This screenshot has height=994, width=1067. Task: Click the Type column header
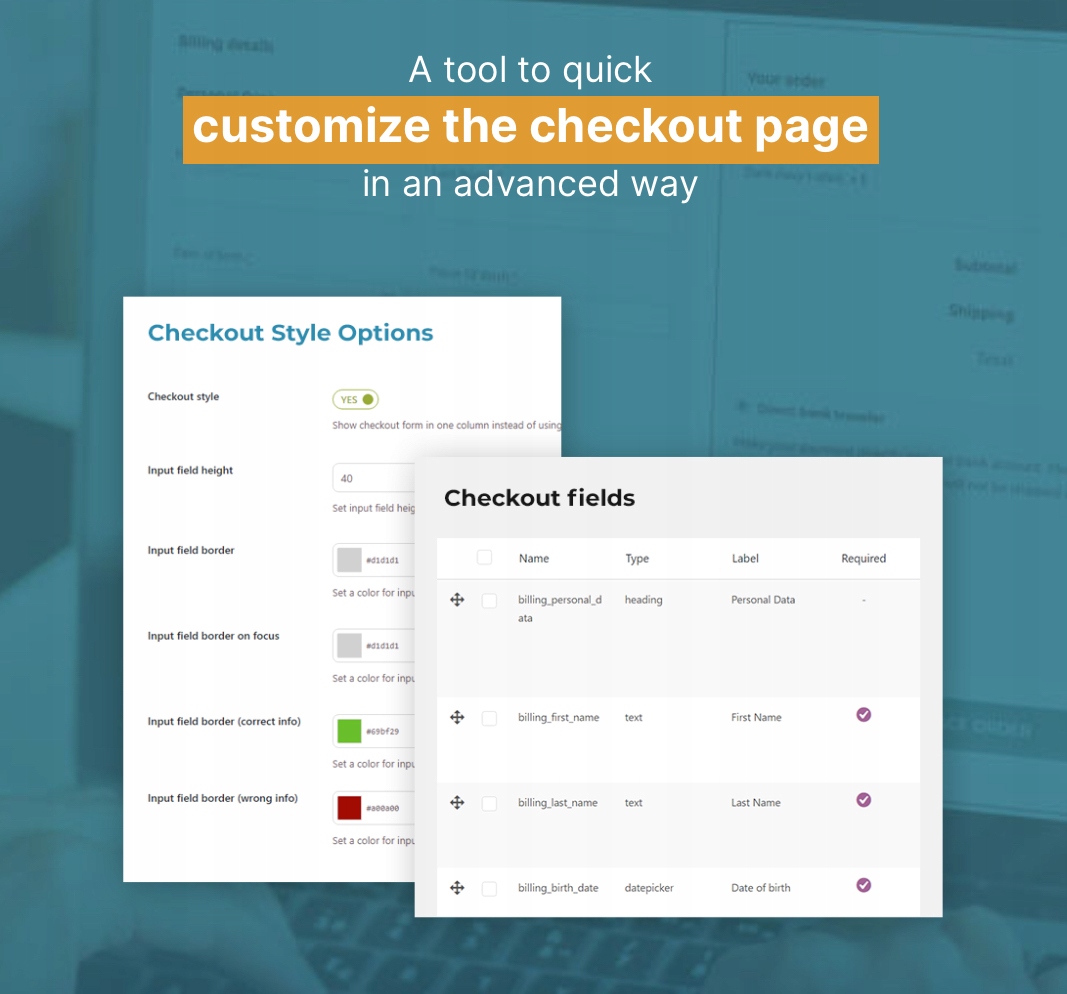pyautogui.click(x=637, y=558)
